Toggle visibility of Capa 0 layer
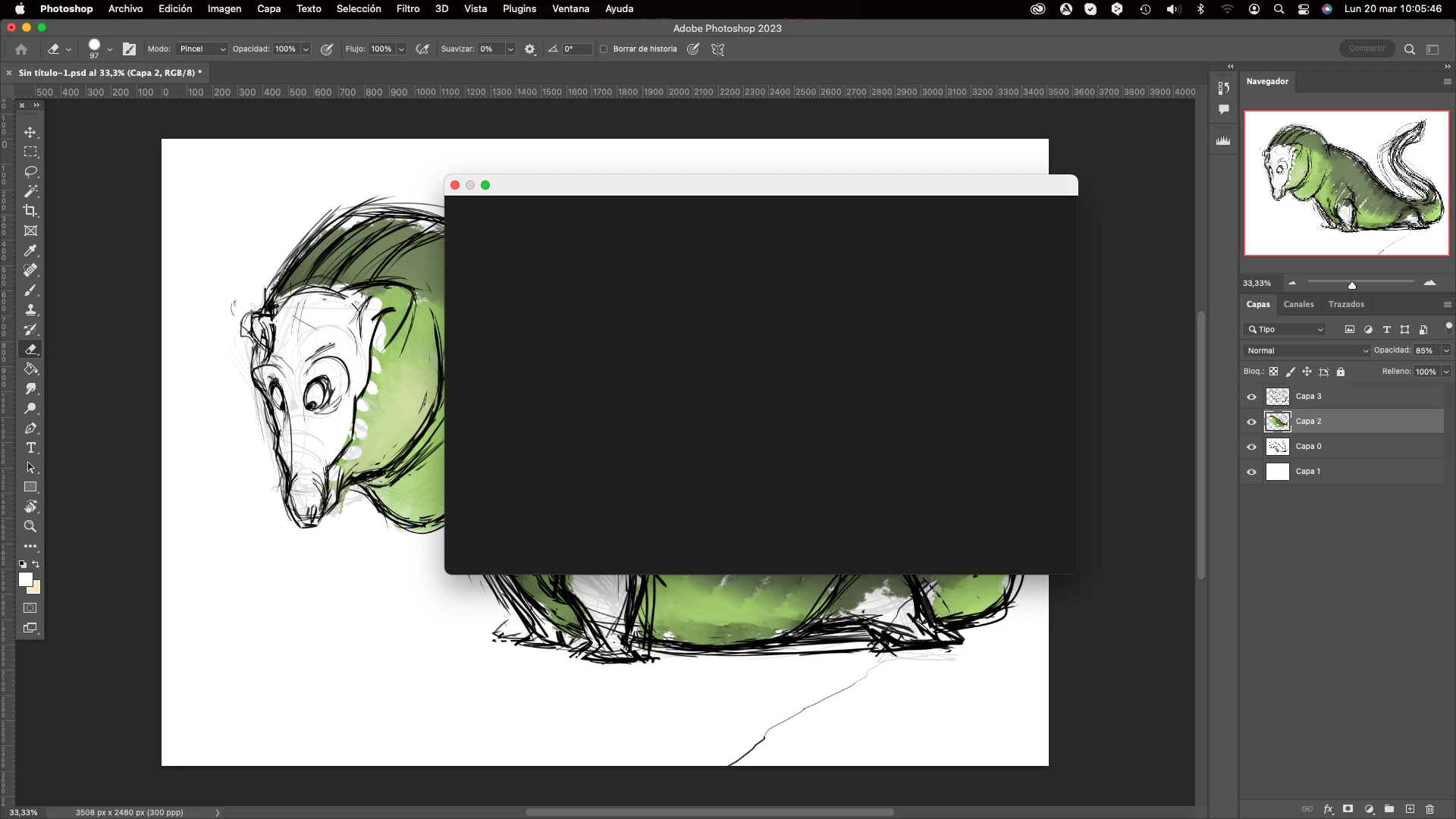The image size is (1456, 819). coord(1251,447)
